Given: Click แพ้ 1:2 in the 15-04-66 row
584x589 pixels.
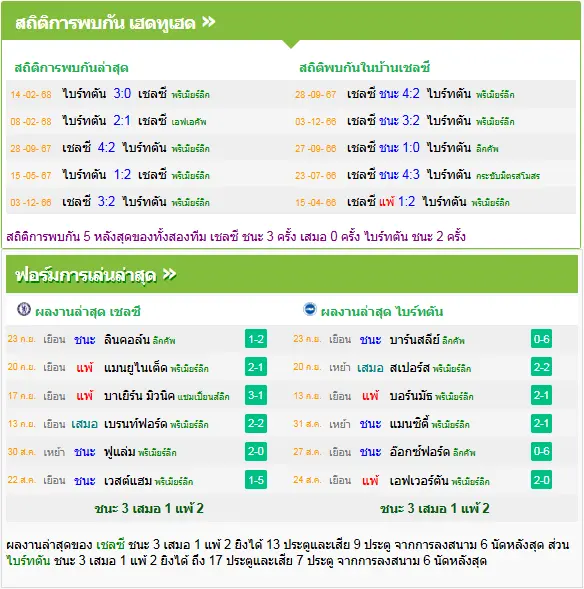Looking at the screenshot, I should (397, 201).
